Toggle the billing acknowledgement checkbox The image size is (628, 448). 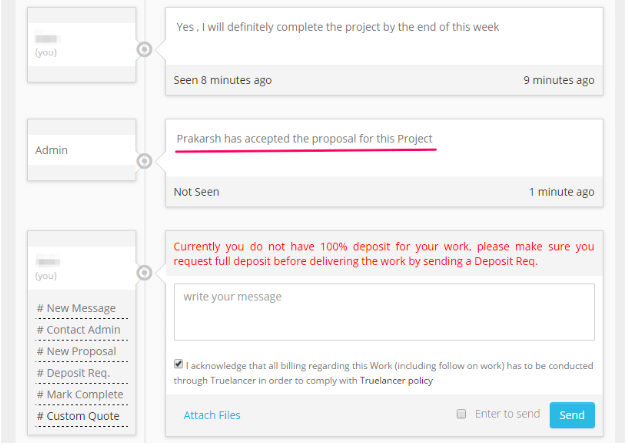(x=179, y=365)
